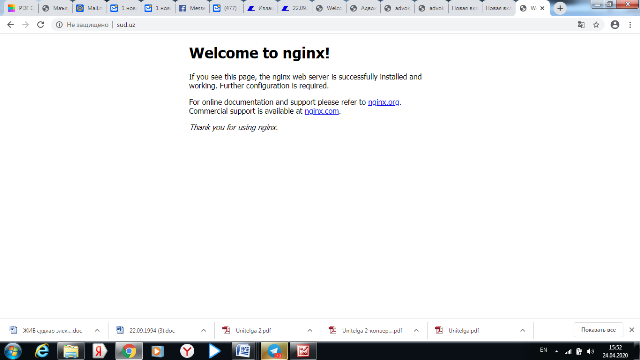This screenshot has width=640, height=360.
Task: Bookmark this page with the star
Action: coord(596,25)
